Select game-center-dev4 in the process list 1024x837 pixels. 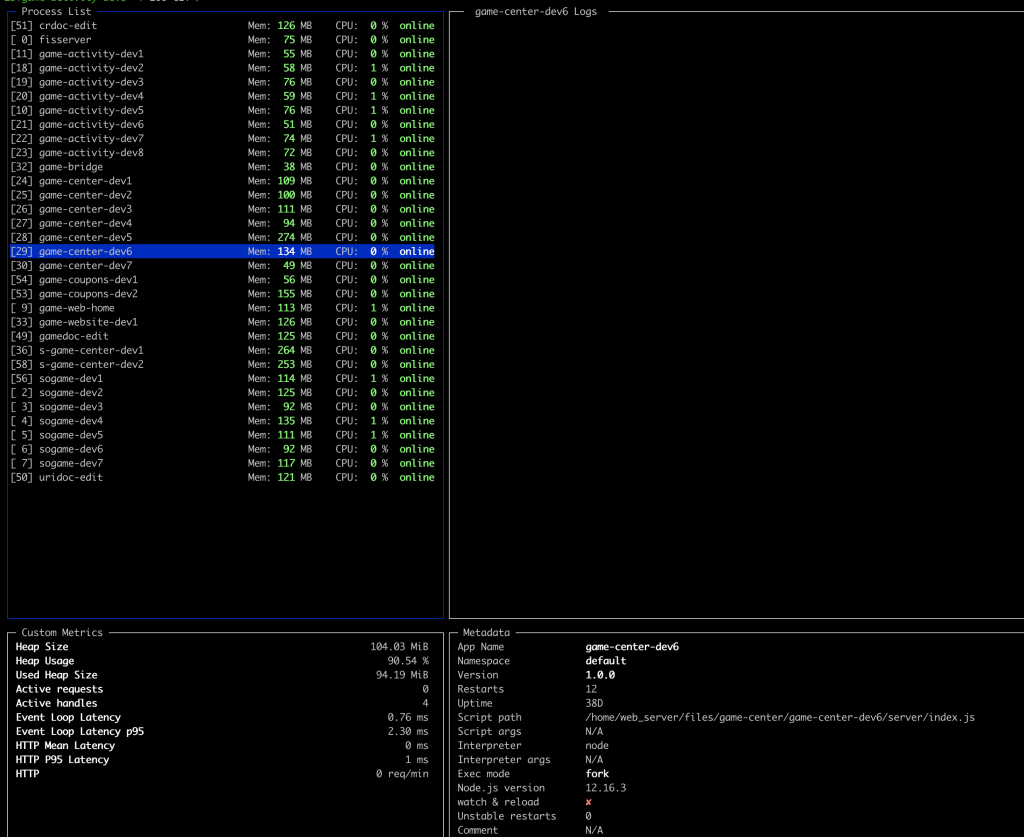[222, 223]
